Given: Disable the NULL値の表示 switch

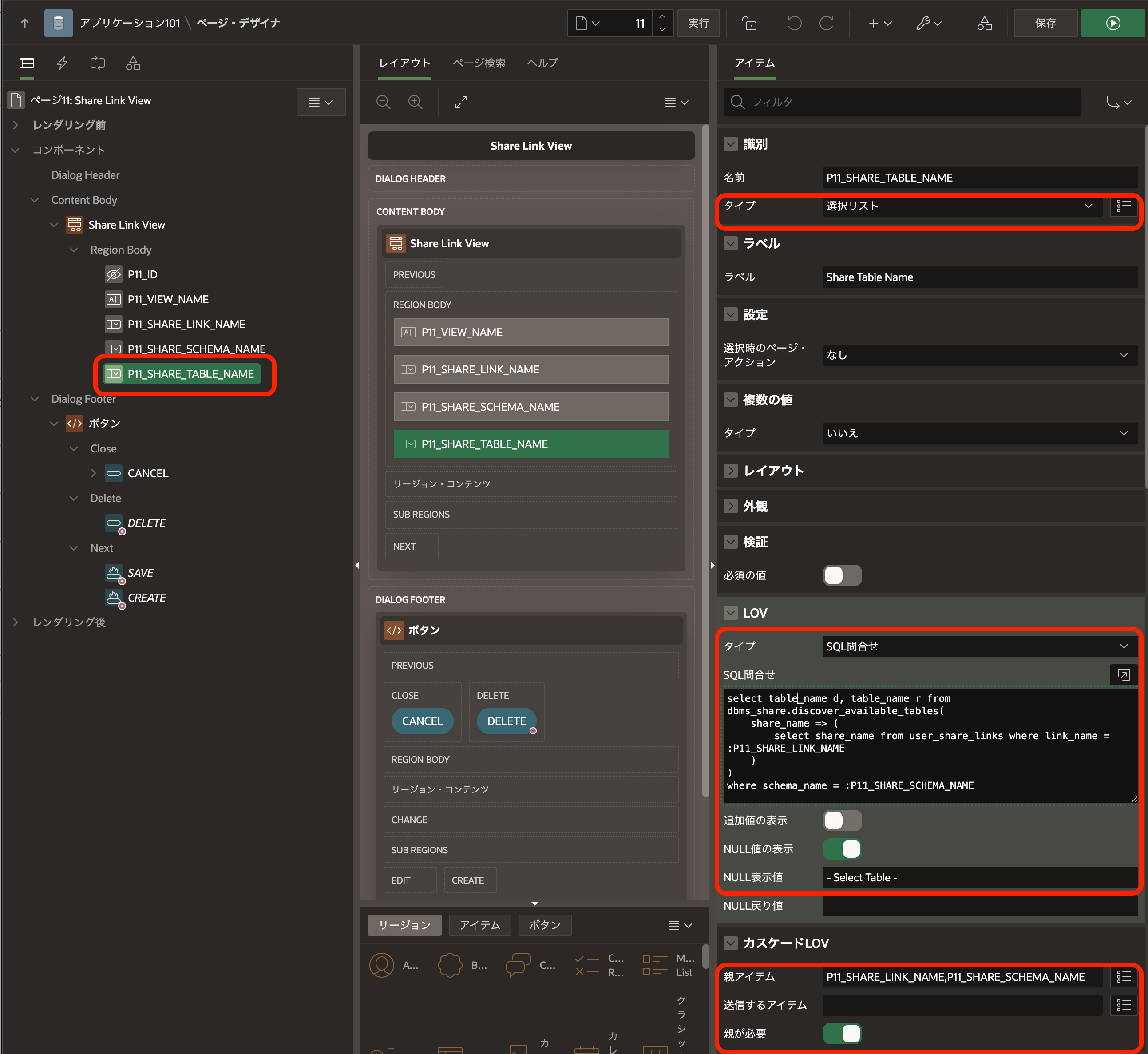Looking at the screenshot, I should (842, 849).
